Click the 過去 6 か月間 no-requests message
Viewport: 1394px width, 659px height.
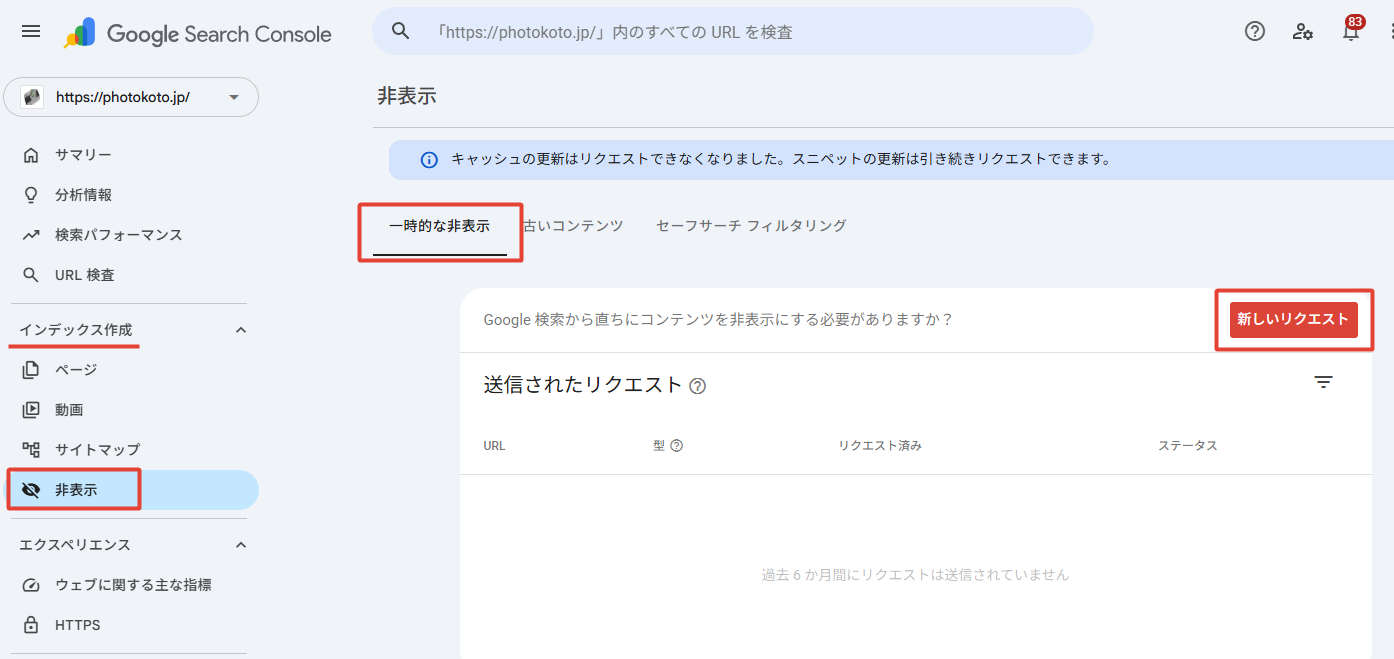tap(915, 575)
